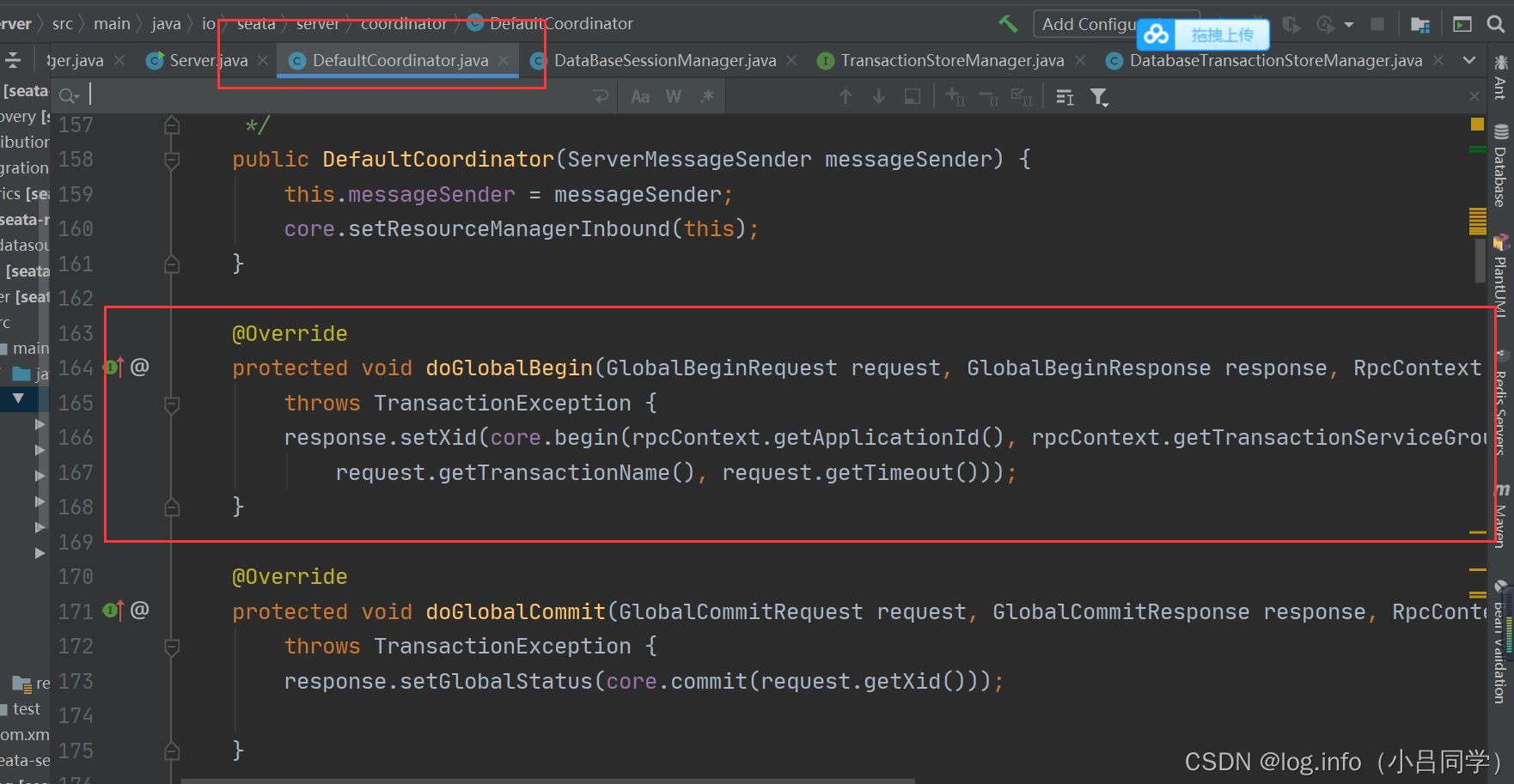1514x784 pixels.
Task: Click Add Selection for Next Occurrence icon
Action: pyautogui.click(x=955, y=96)
